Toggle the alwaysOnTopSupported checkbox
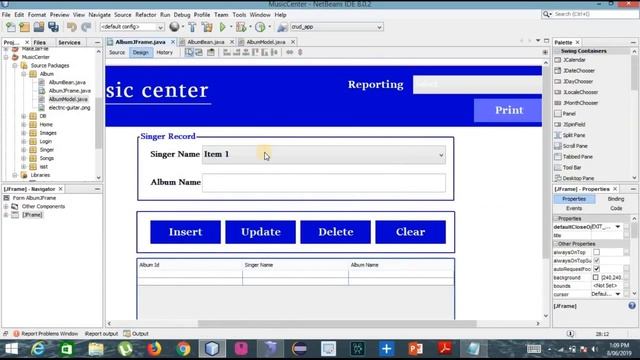This screenshot has width=640, height=360. (x=596, y=260)
